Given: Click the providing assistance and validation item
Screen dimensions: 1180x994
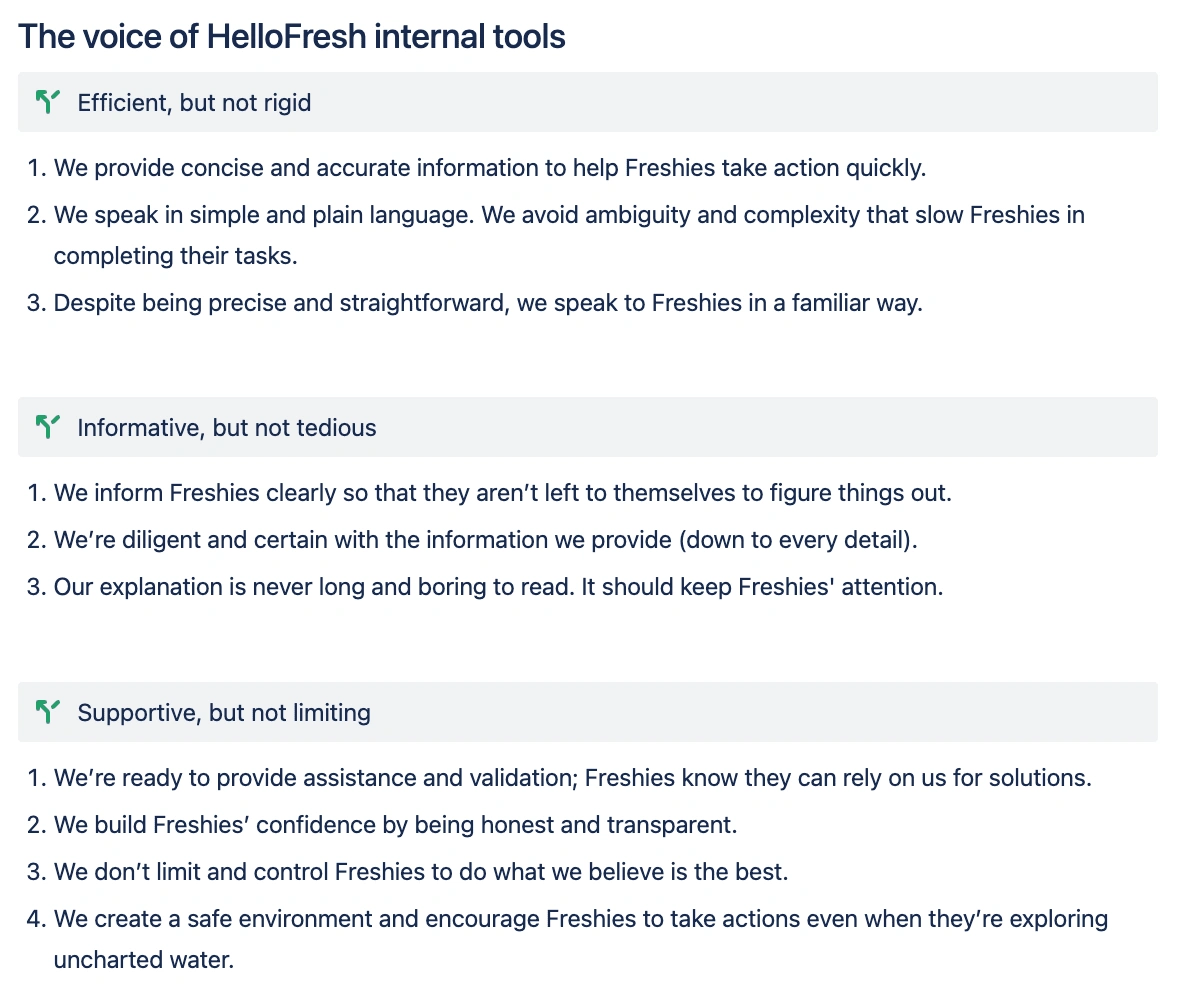Looking at the screenshot, I should tap(572, 778).
